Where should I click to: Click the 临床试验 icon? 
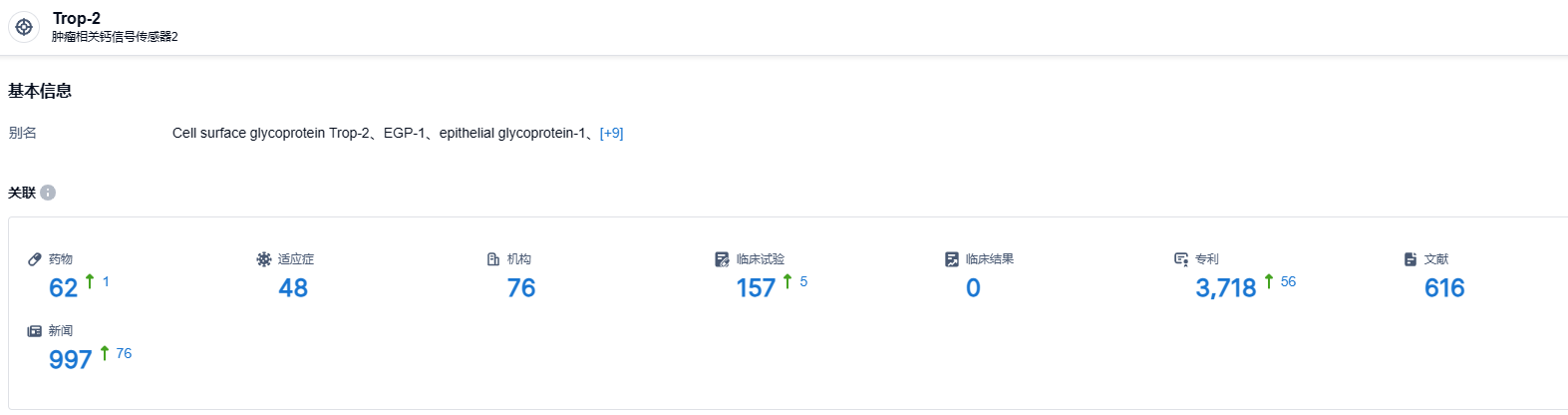[723, 259]
